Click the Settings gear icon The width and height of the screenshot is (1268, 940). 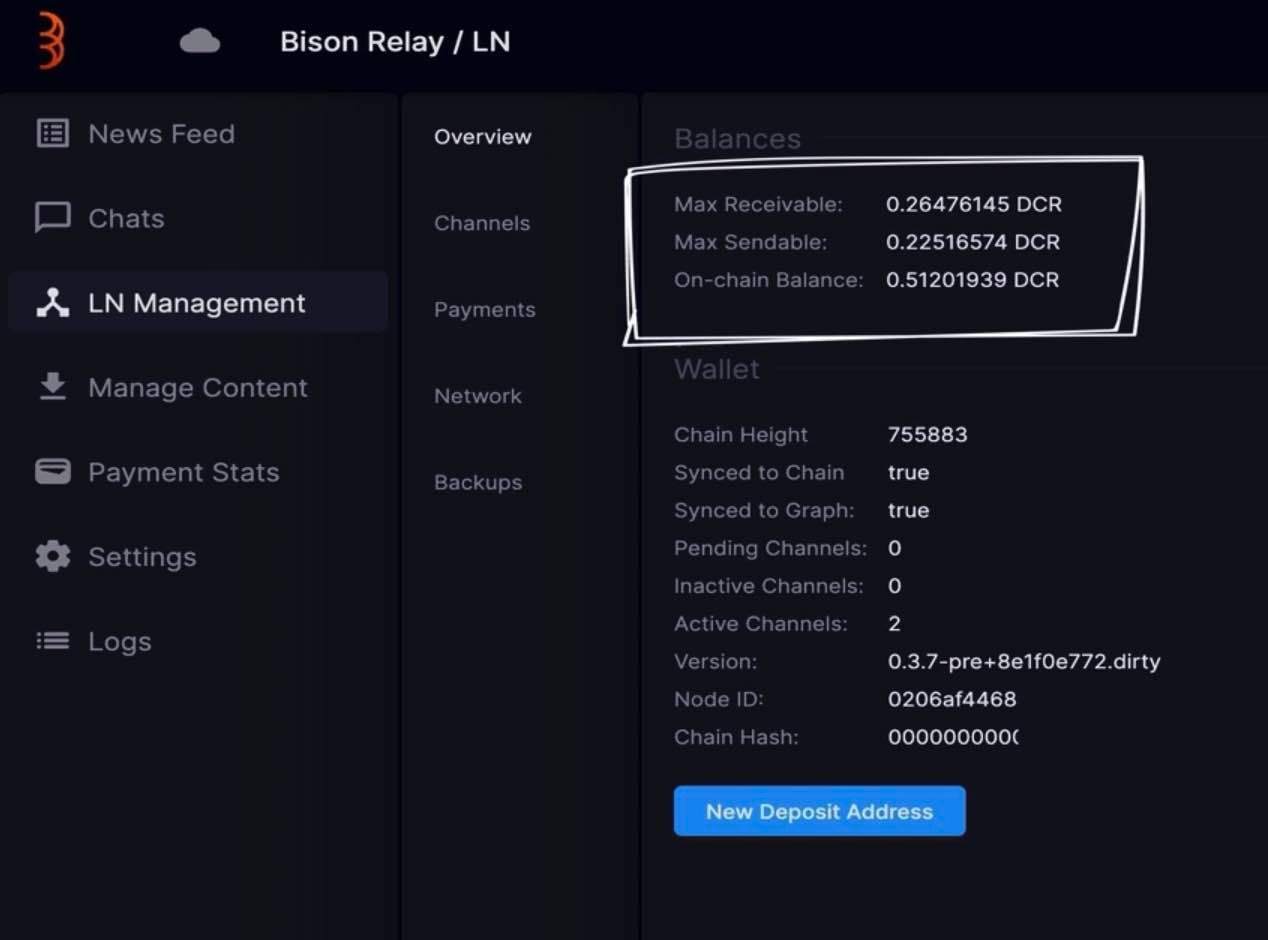tap(53, 556)
